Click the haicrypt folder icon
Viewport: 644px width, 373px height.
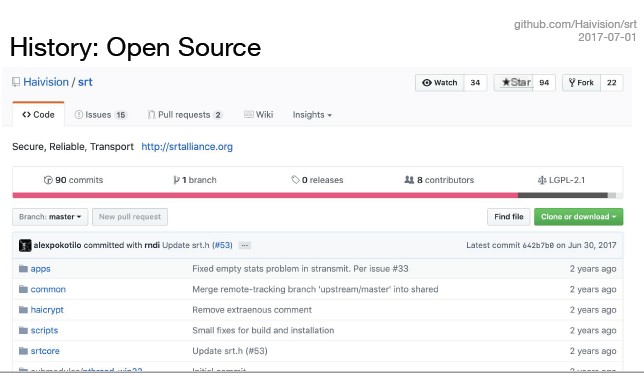(x=23, y=310)
